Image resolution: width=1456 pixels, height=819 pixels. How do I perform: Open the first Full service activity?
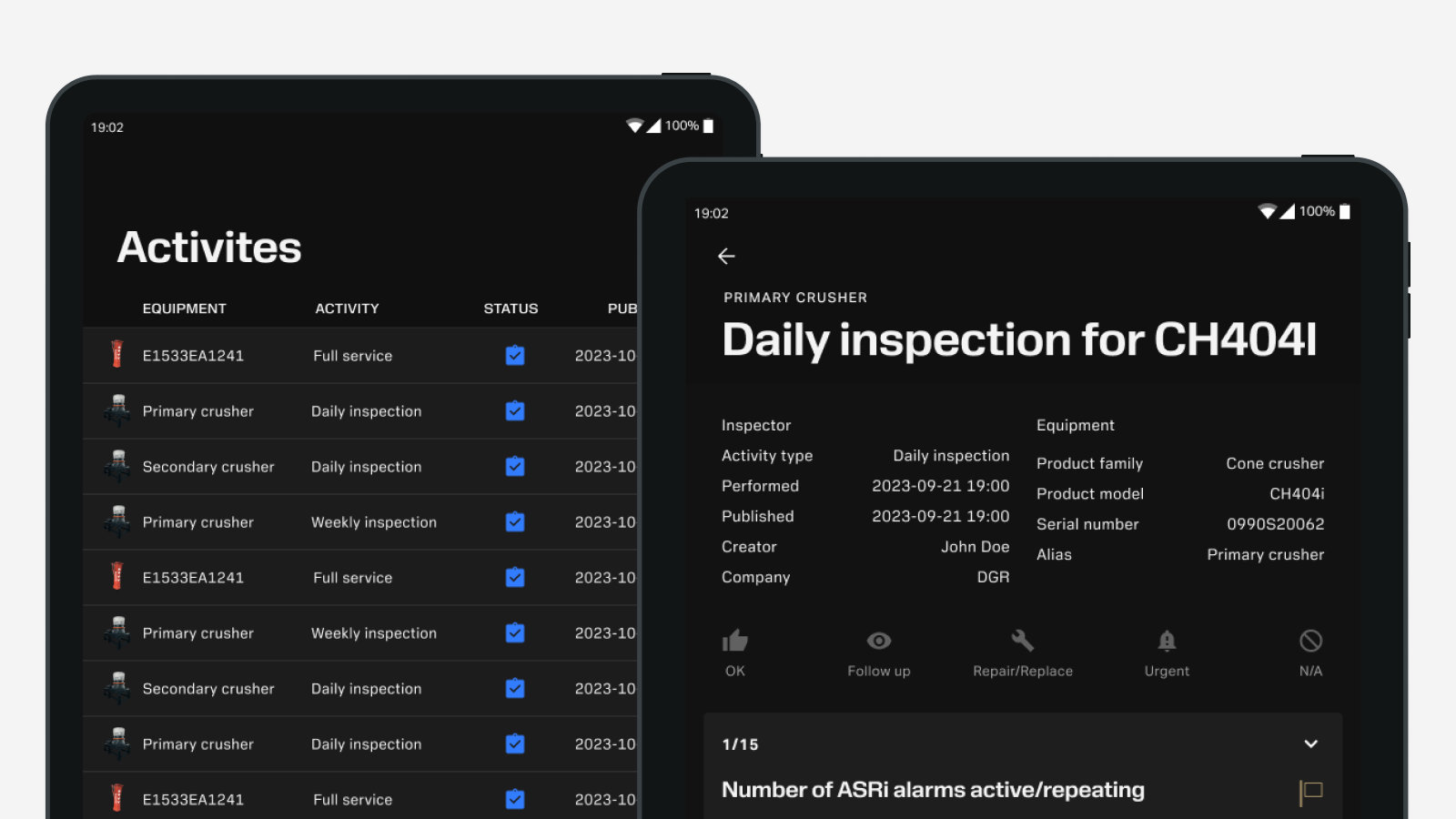(352, 356)
